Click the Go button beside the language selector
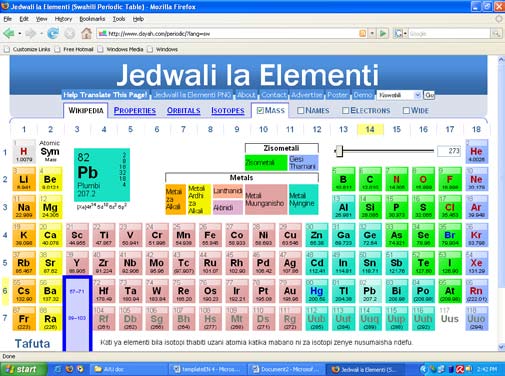The image size is (505, 376). (429, 95)
